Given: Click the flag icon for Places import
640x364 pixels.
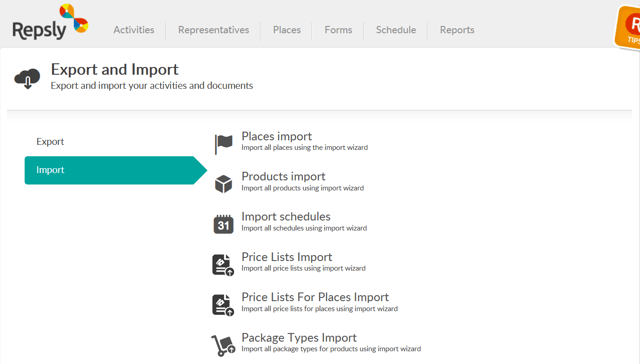Looking at the screenshot, I should point(223,144).
